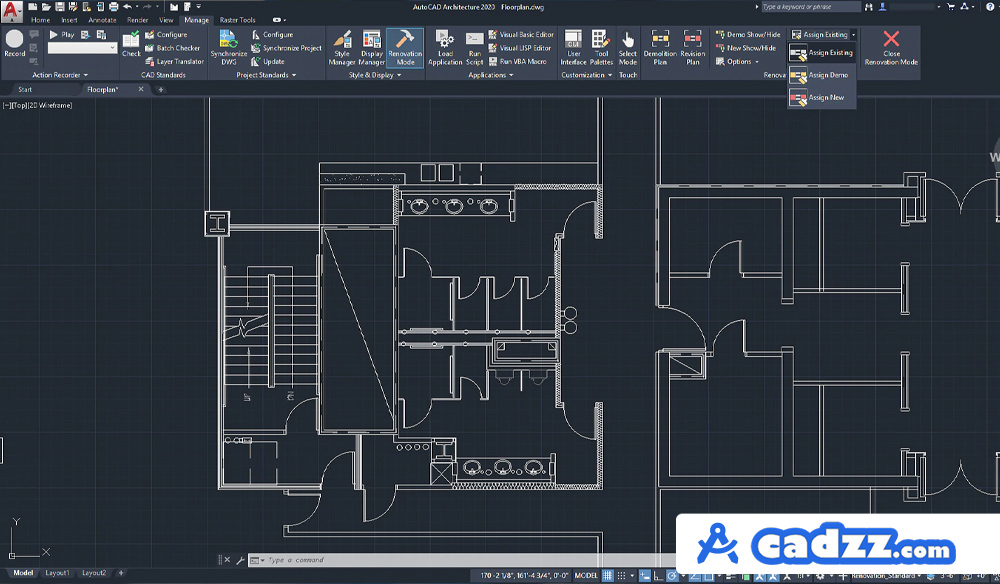The image size is (1000, 584).
Task: Click the Demolition Plan icon
Action: click(x=660, y=47)
